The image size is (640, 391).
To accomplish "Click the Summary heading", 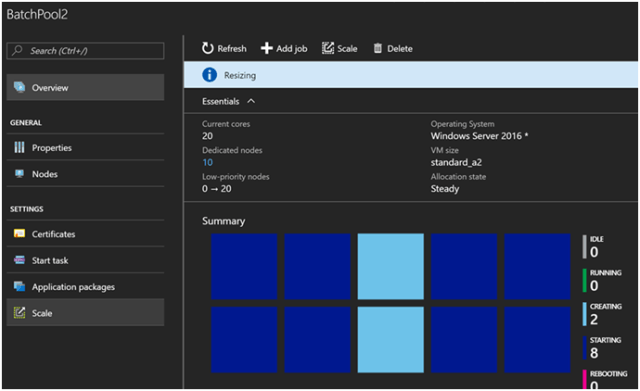I will pyautogui.click(x=223, y=221).
